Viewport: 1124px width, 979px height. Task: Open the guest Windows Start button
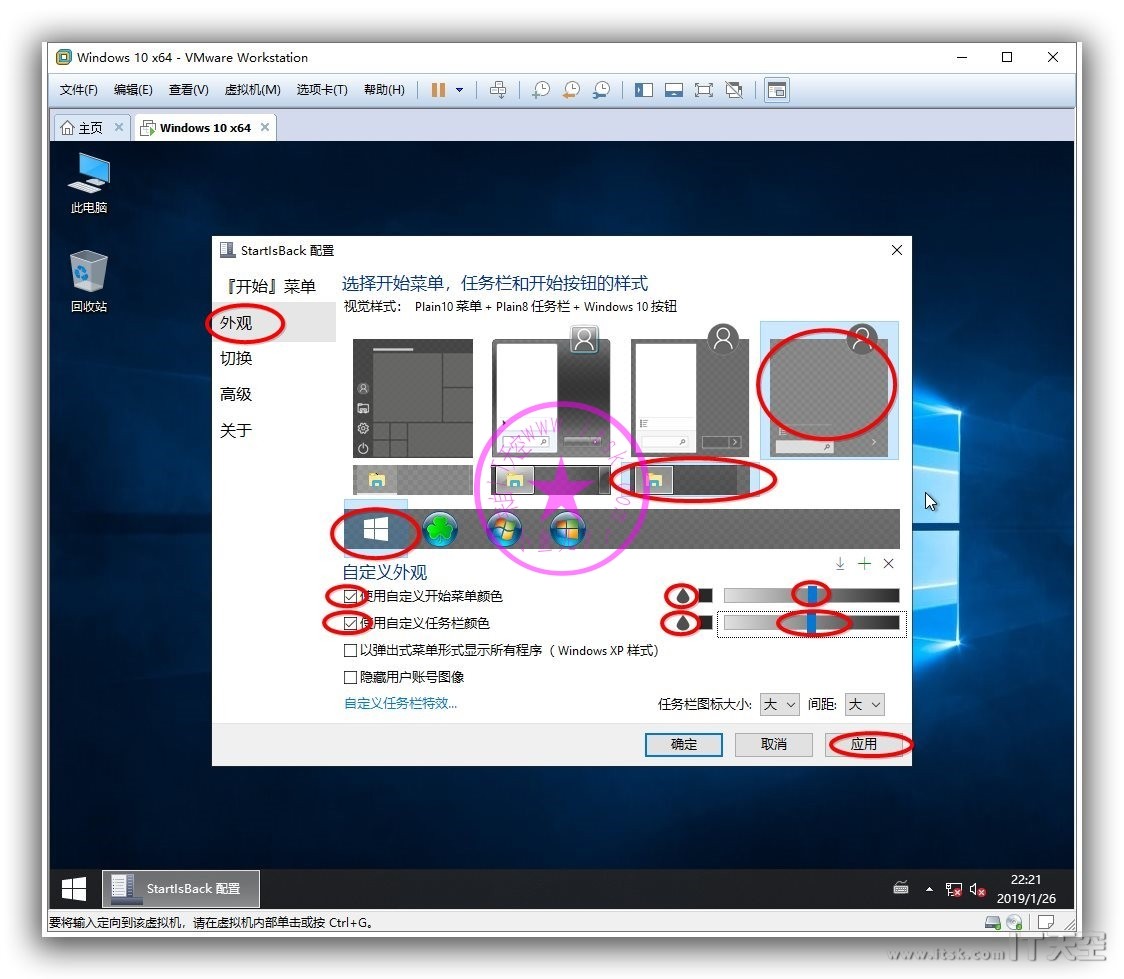coord(74,889)
